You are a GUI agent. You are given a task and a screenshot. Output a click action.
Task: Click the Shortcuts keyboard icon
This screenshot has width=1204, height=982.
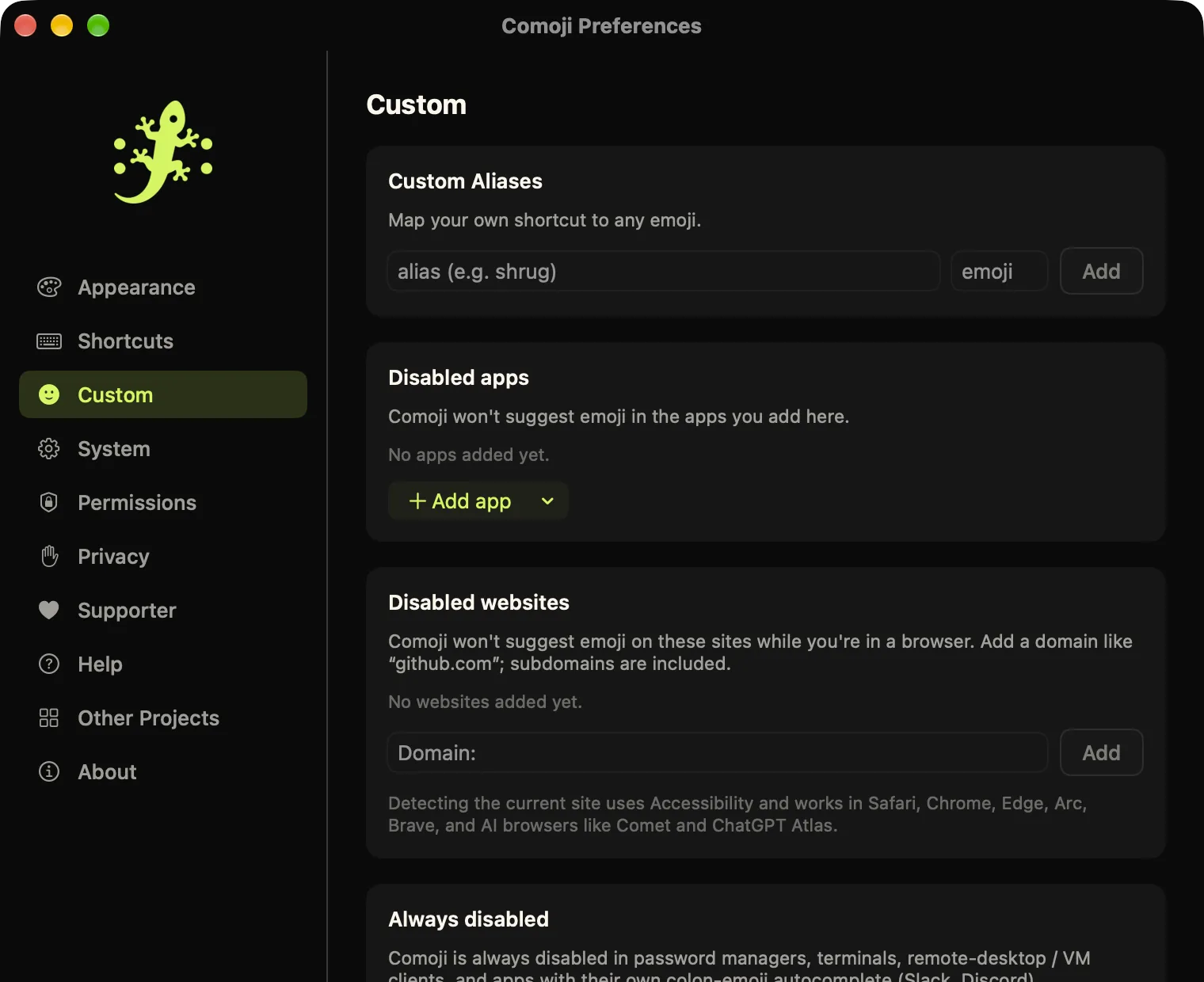tap(49, 341)
